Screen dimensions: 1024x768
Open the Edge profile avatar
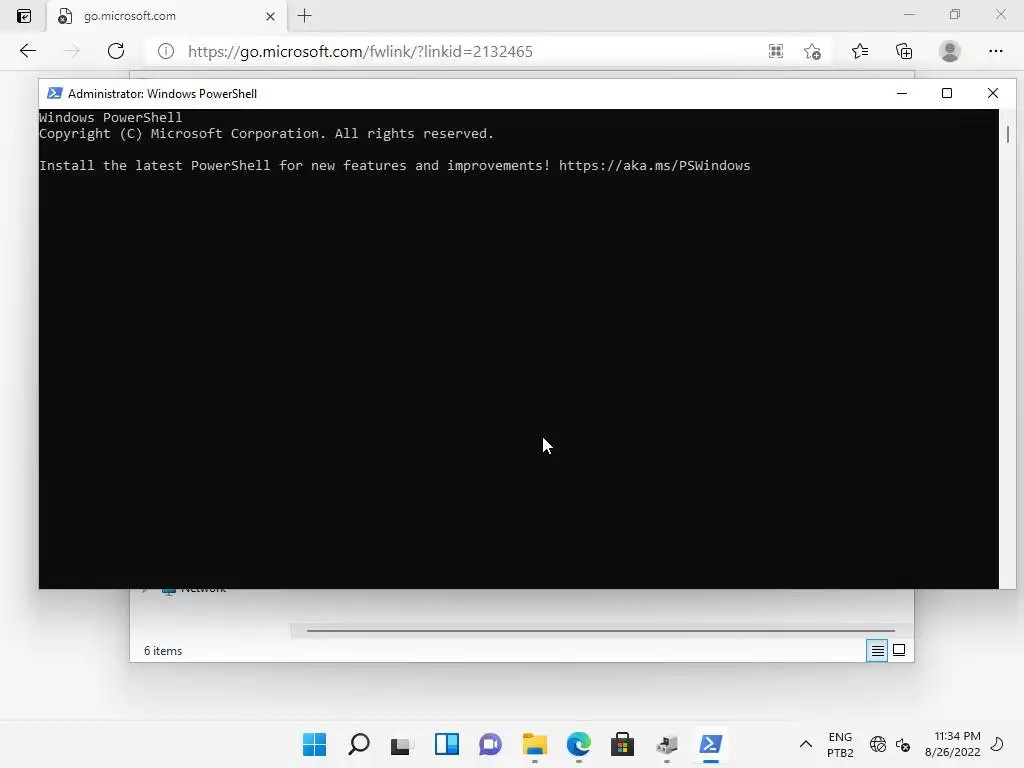950,51
